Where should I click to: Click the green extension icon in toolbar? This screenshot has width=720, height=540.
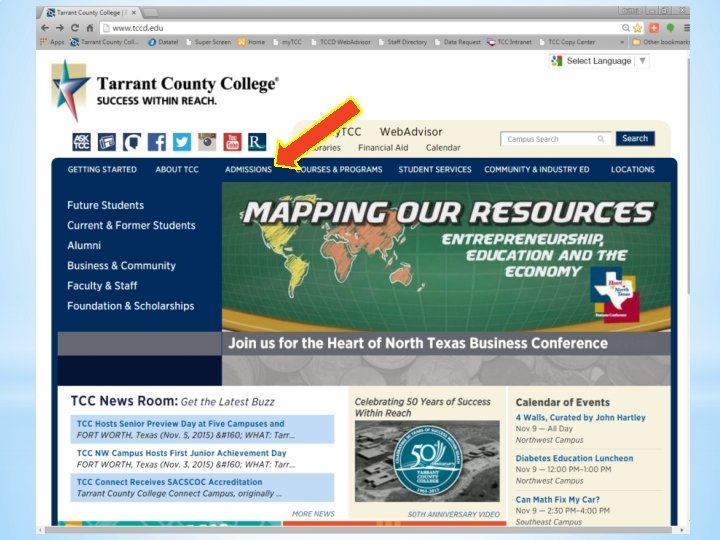[670, 28]
